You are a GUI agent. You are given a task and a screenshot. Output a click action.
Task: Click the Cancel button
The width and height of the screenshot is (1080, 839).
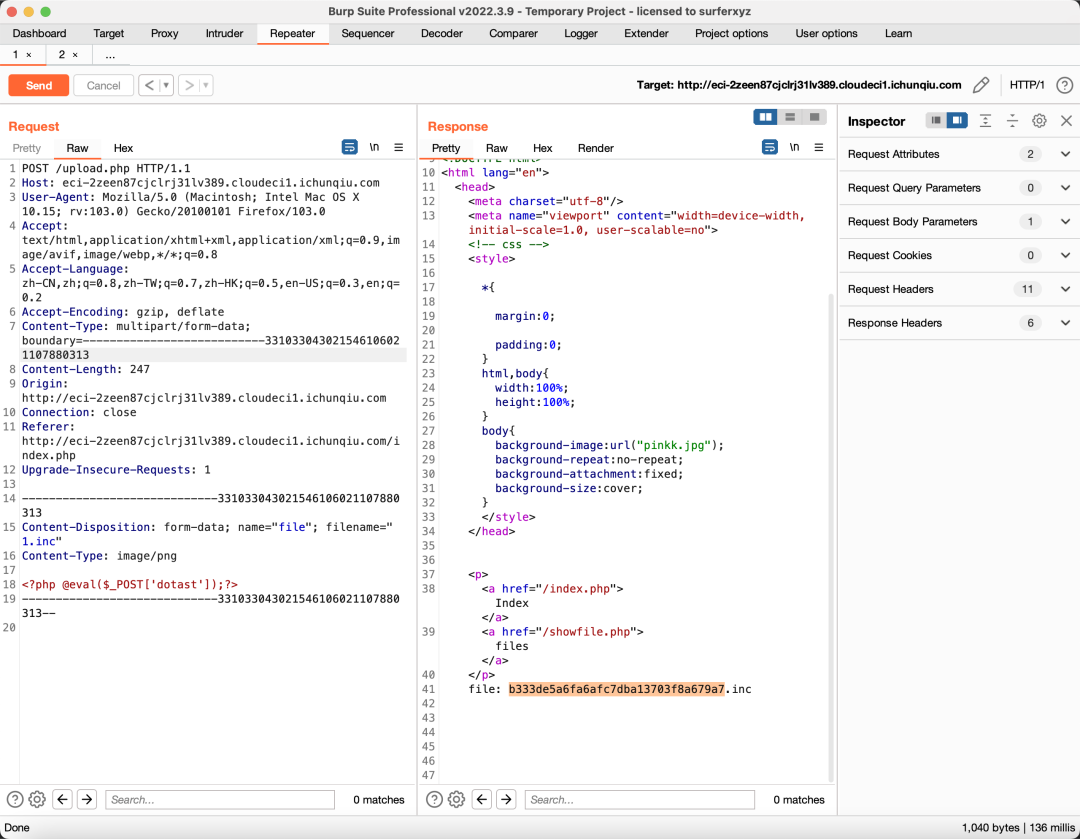click(x=103, y=85)
